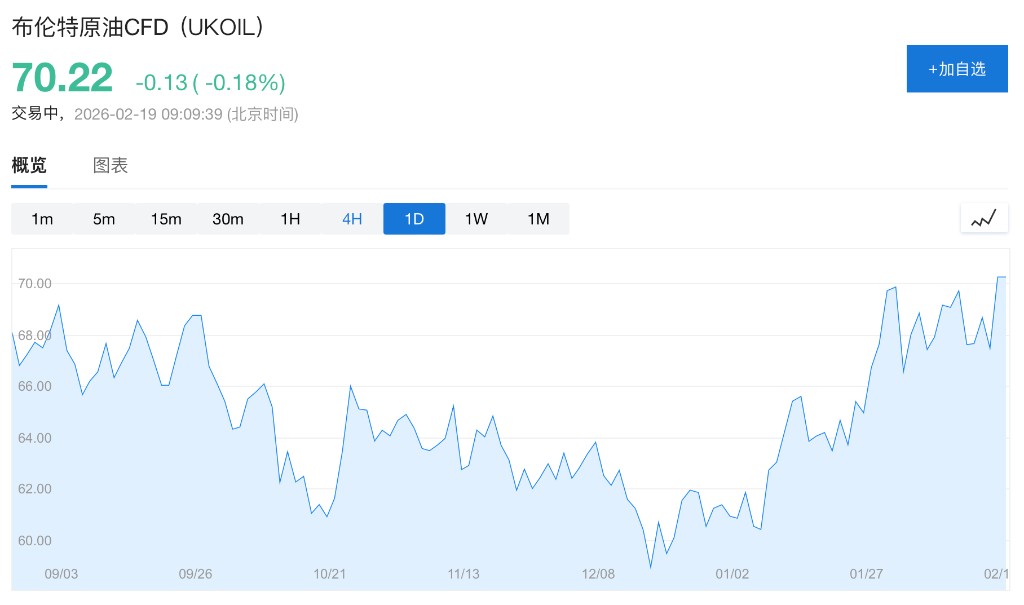Select the 1M monthly interval
The height and width of the screenshot is (605, 1024).
pyautogui.click(x=538, y=219)
